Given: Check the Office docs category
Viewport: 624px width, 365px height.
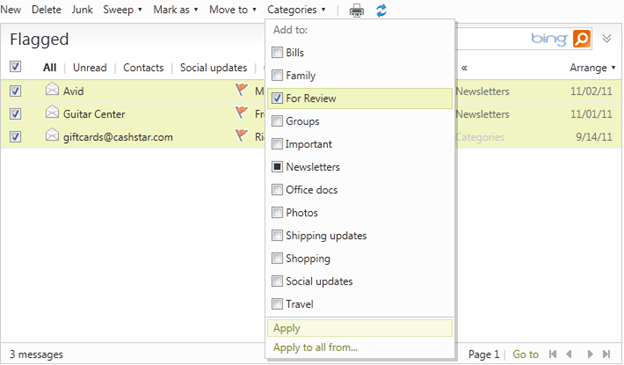Looking at the screenshot, I should pos(277,189).
